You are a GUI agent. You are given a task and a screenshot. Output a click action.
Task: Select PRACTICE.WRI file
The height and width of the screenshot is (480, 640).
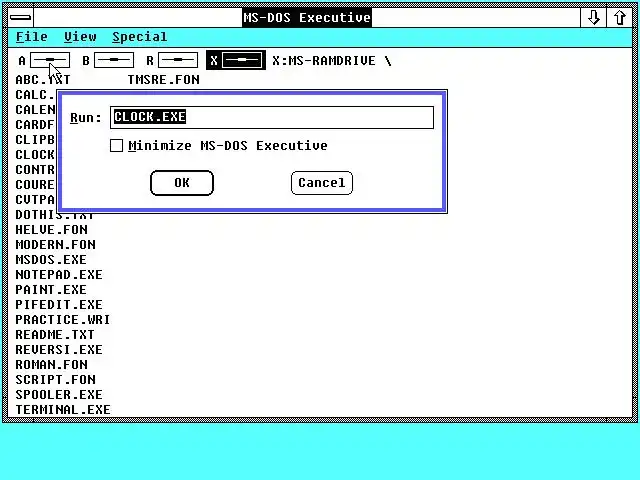(x=63, y=320)
